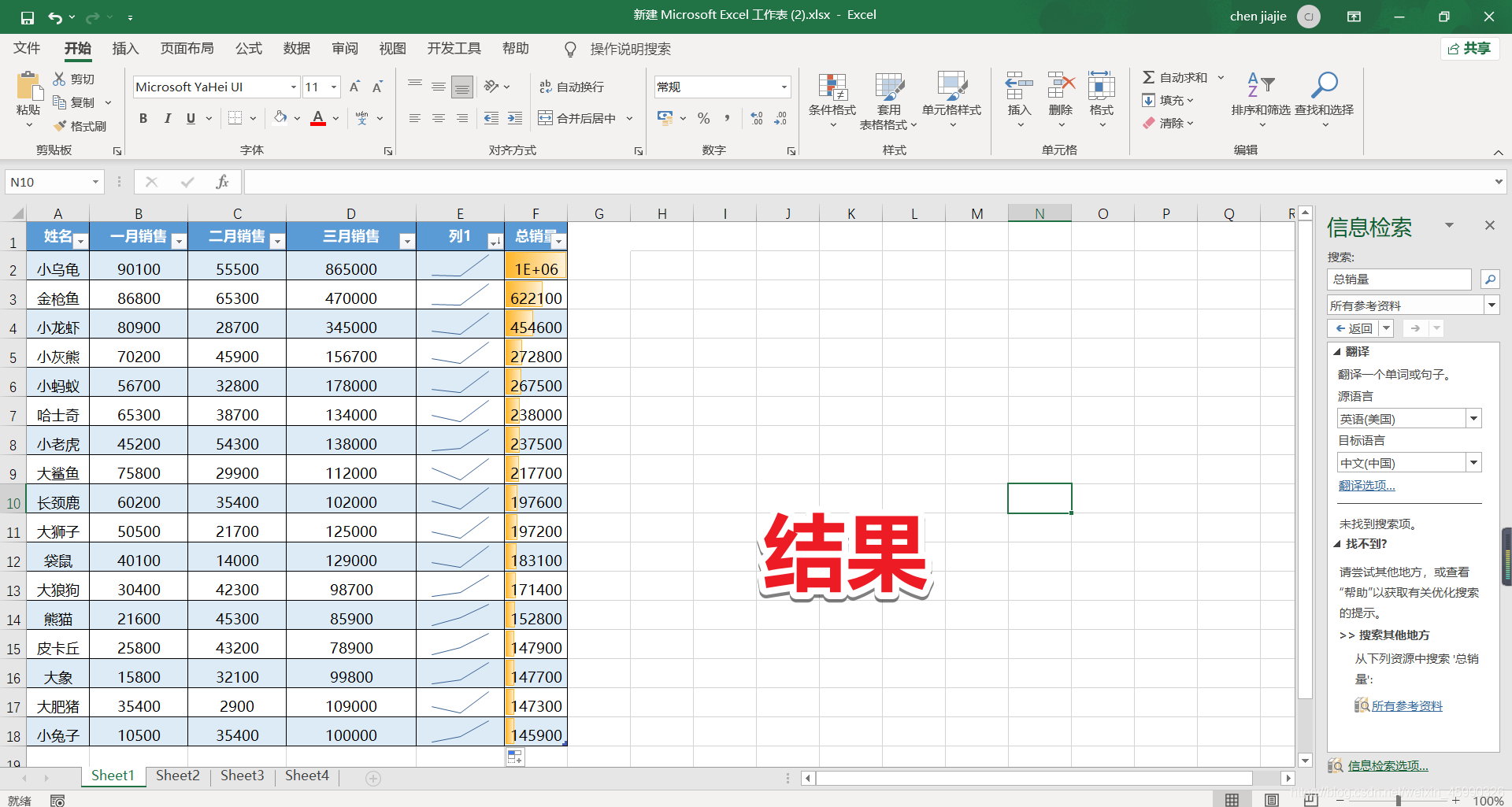Toggle Bold formatting
This screenshot has height=807, width=1512.
tap(143, 118)
